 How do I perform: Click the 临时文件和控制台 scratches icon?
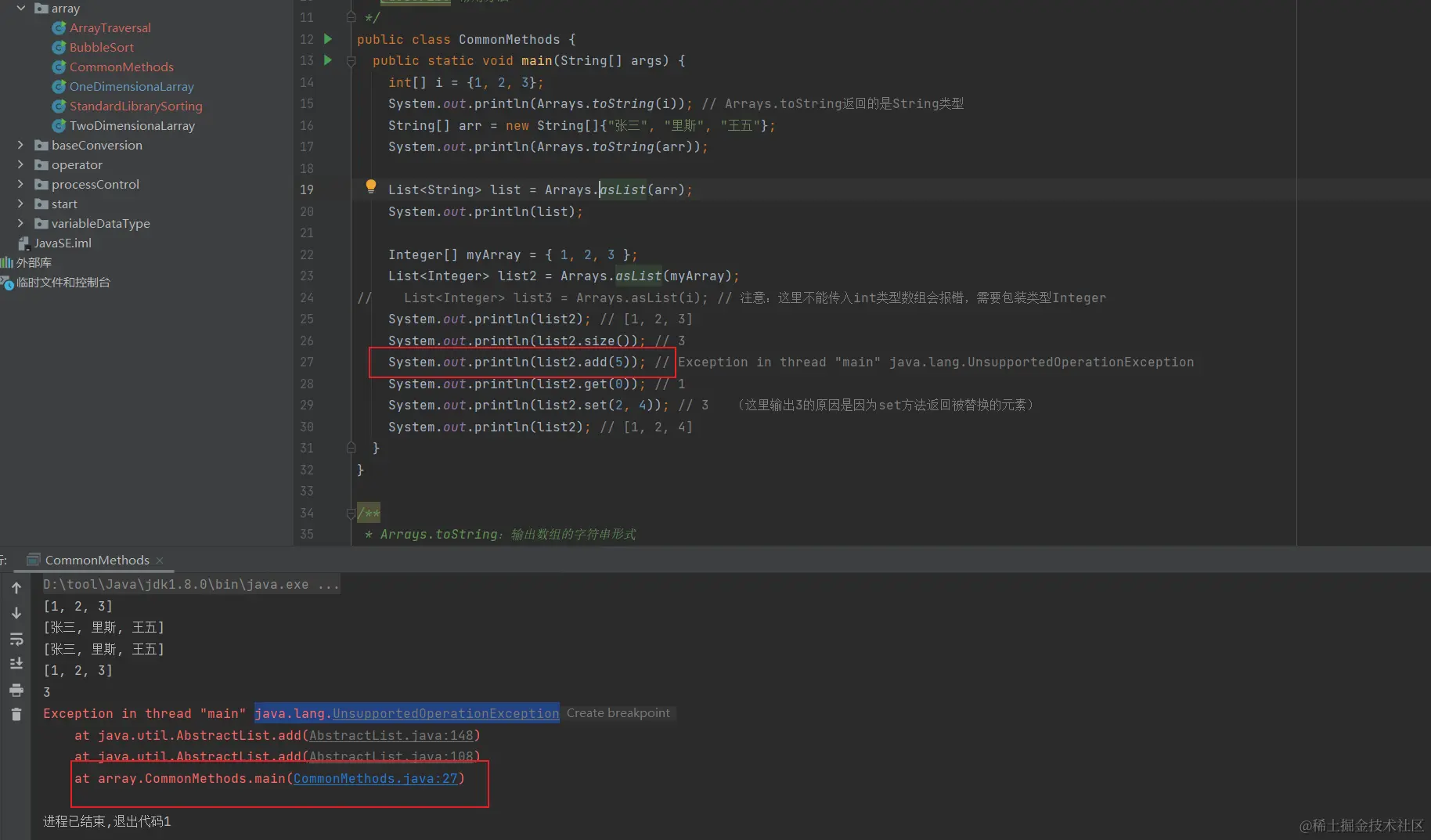pyautogui.click(x=7, y=283)
